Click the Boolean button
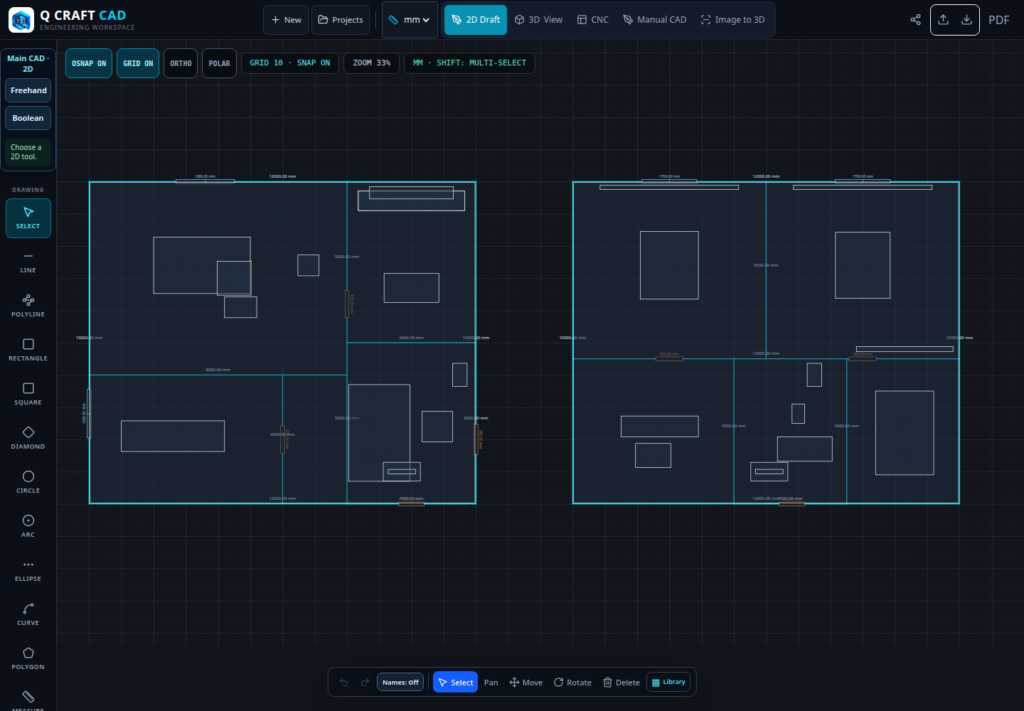The width and height of the screenshot is (1024, 711). tap(28, 118)
